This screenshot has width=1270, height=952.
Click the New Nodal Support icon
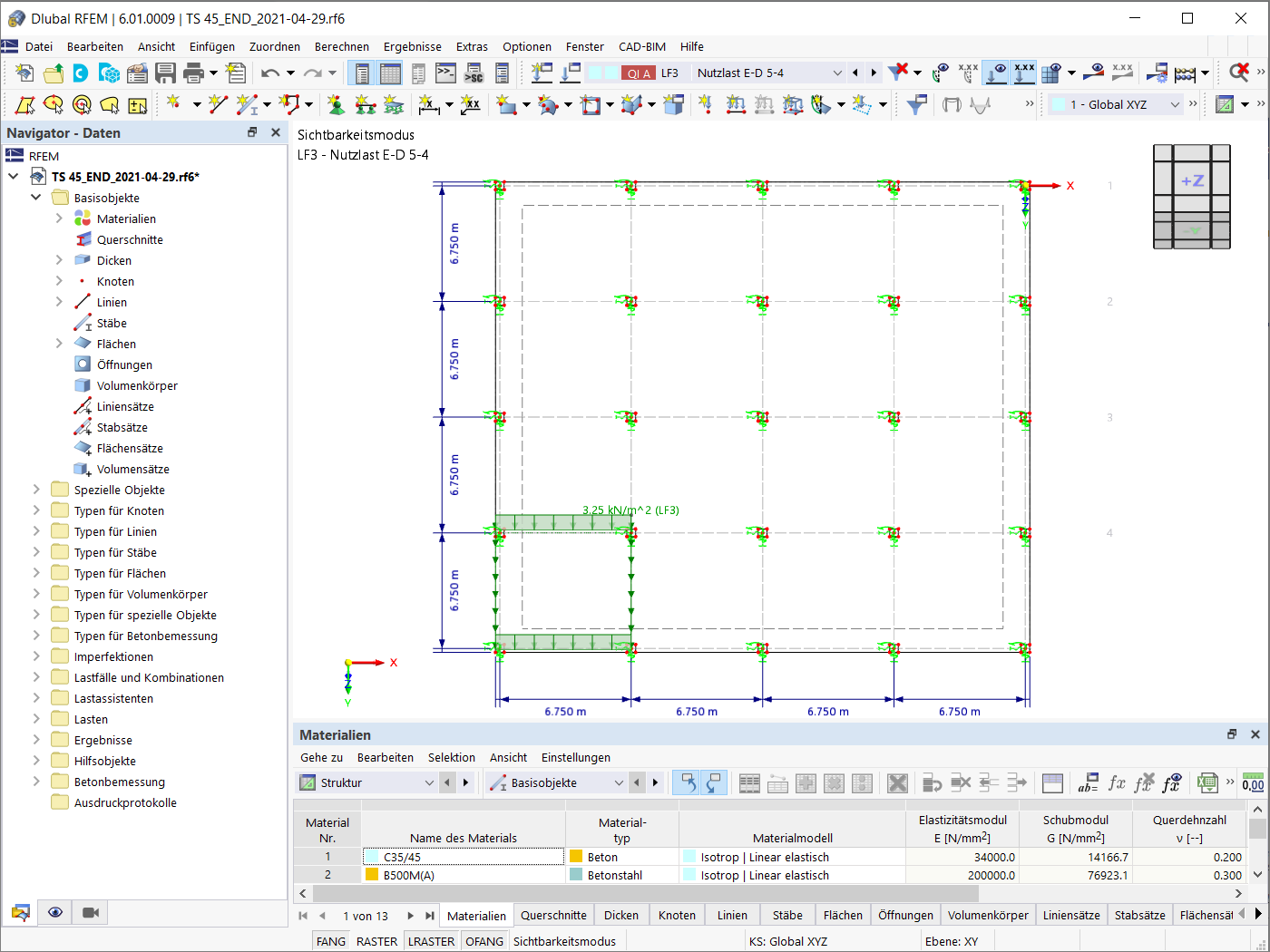point(336,105)
